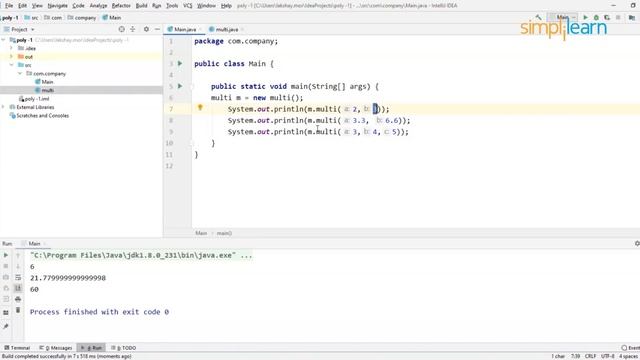Click Locate/Scroll from Source target icon

tap(121, 29)
